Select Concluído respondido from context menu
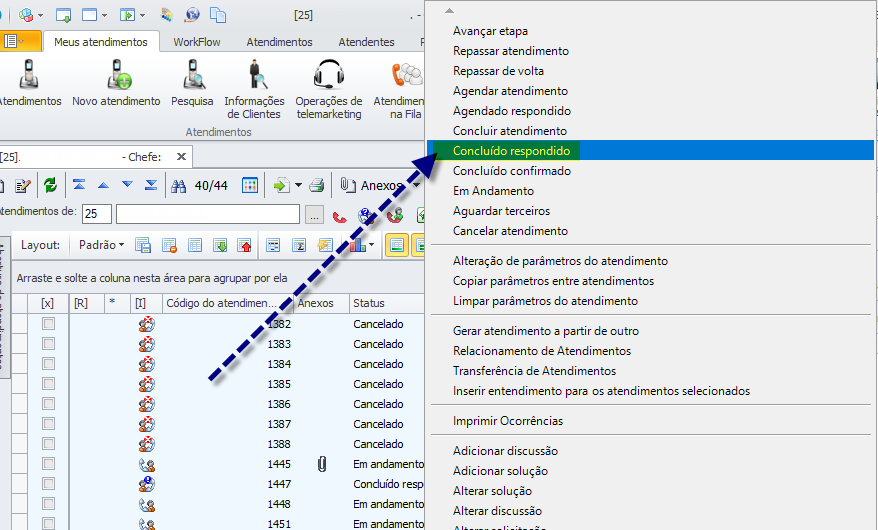This screenshot has height=530, width=878. pyautogui.click(x=650, y=151)
